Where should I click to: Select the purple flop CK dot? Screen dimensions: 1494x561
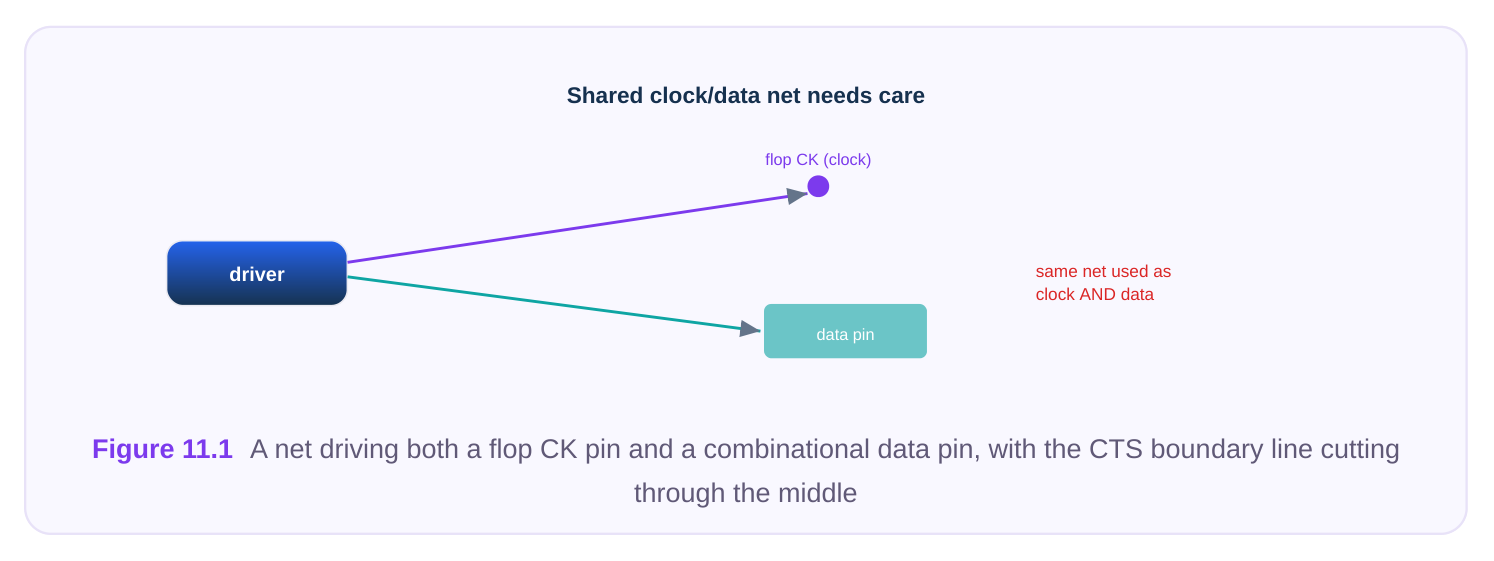coord(818,186)
